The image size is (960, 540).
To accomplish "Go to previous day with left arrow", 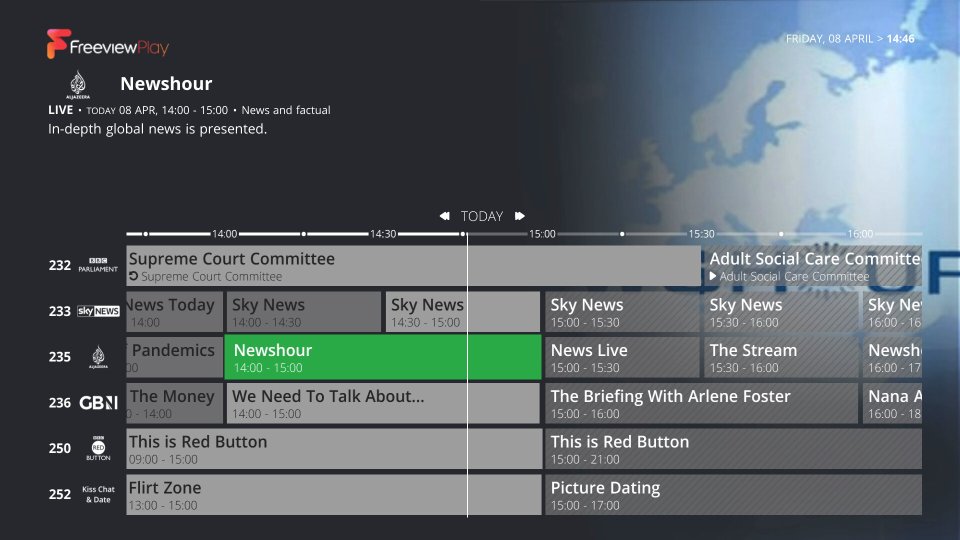I will click(x=444, y=216).
